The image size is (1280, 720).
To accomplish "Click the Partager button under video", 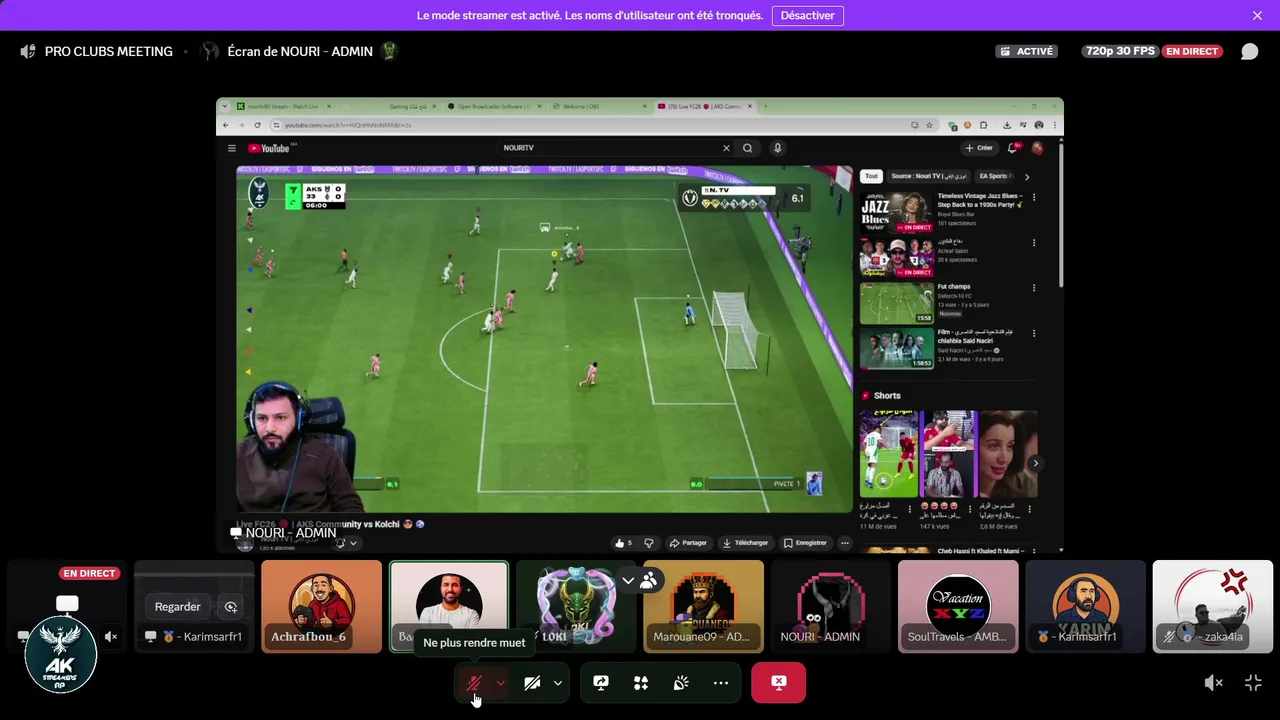I will click(x=688, y=543).
